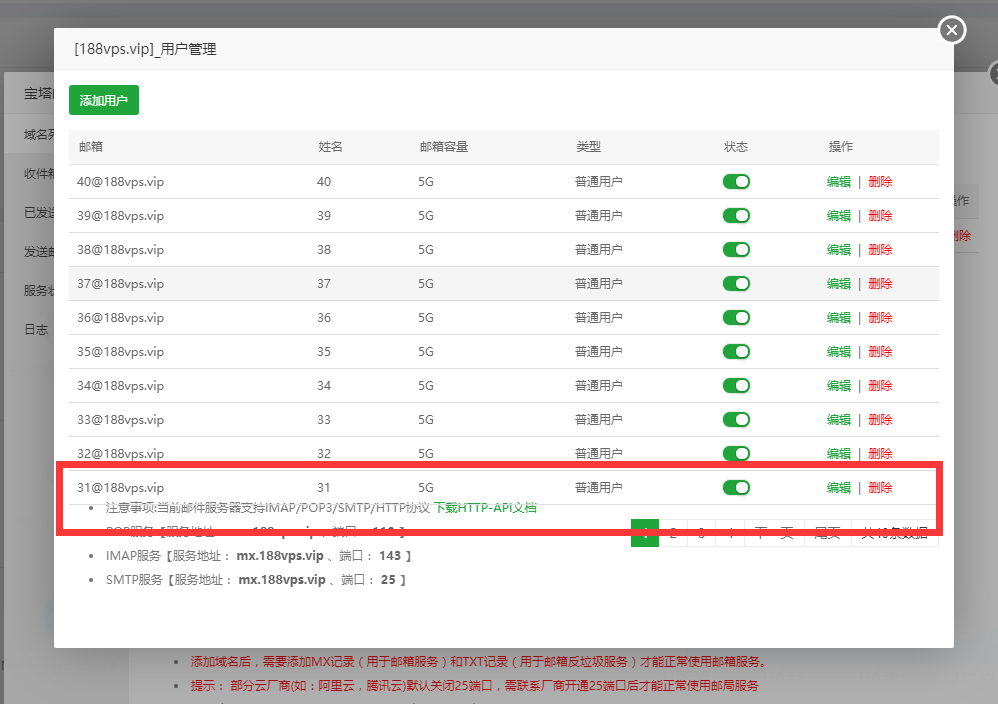Toggle status switch for 31@188vps.vip

point(736,488)
